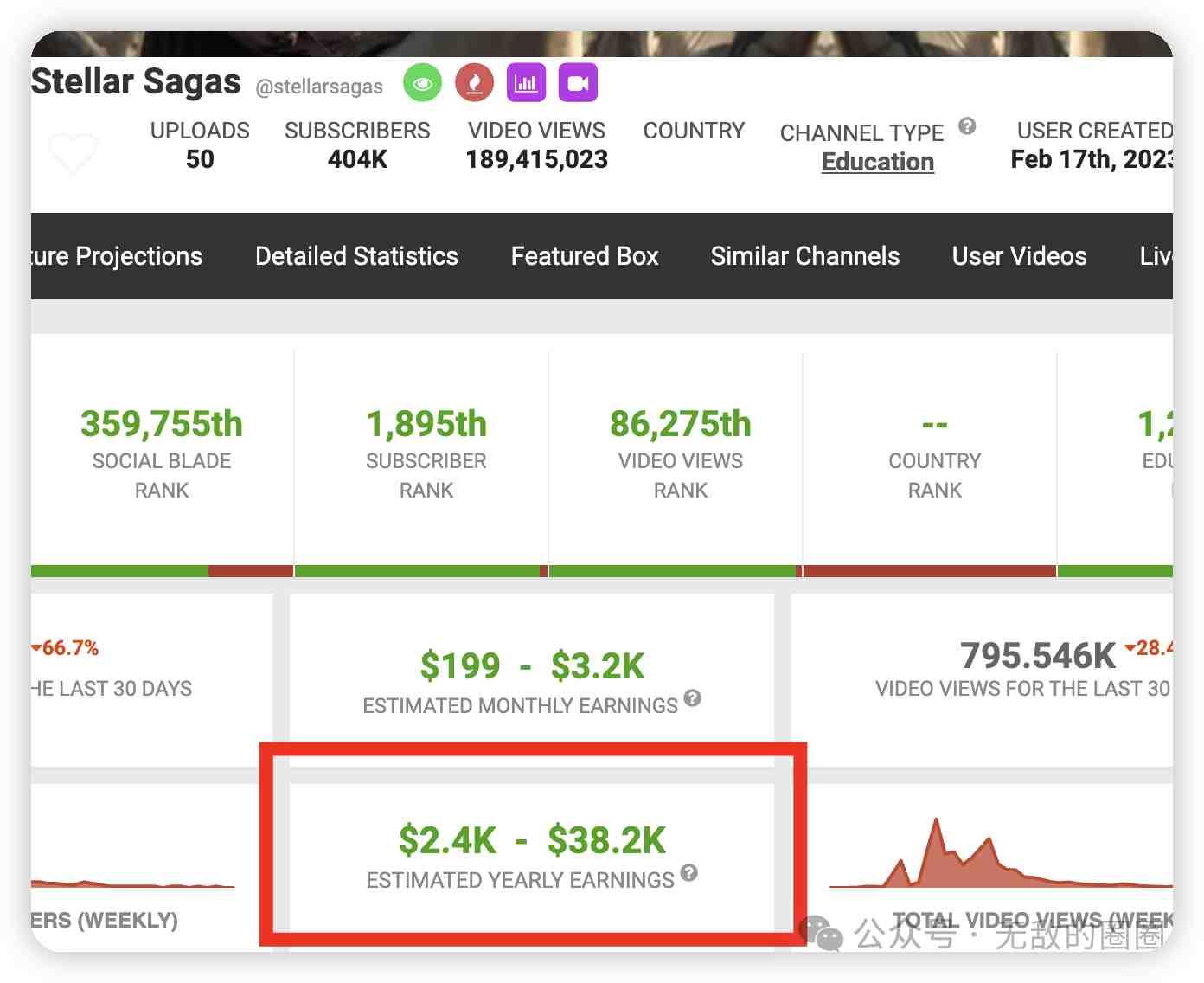1204x983 pixels.
Task: Select the User Videos tab
Action: [1019, 256]
